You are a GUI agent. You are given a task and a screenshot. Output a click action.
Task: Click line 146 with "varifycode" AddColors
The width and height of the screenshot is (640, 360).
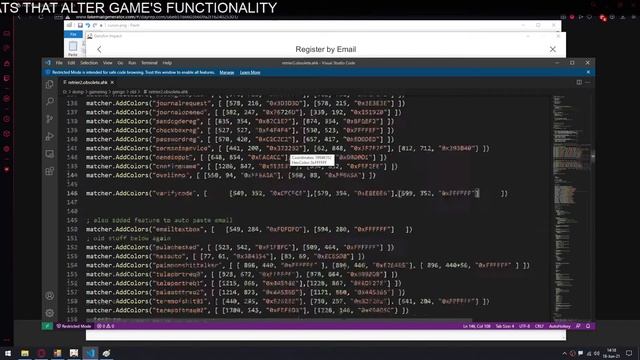[297, 193]
